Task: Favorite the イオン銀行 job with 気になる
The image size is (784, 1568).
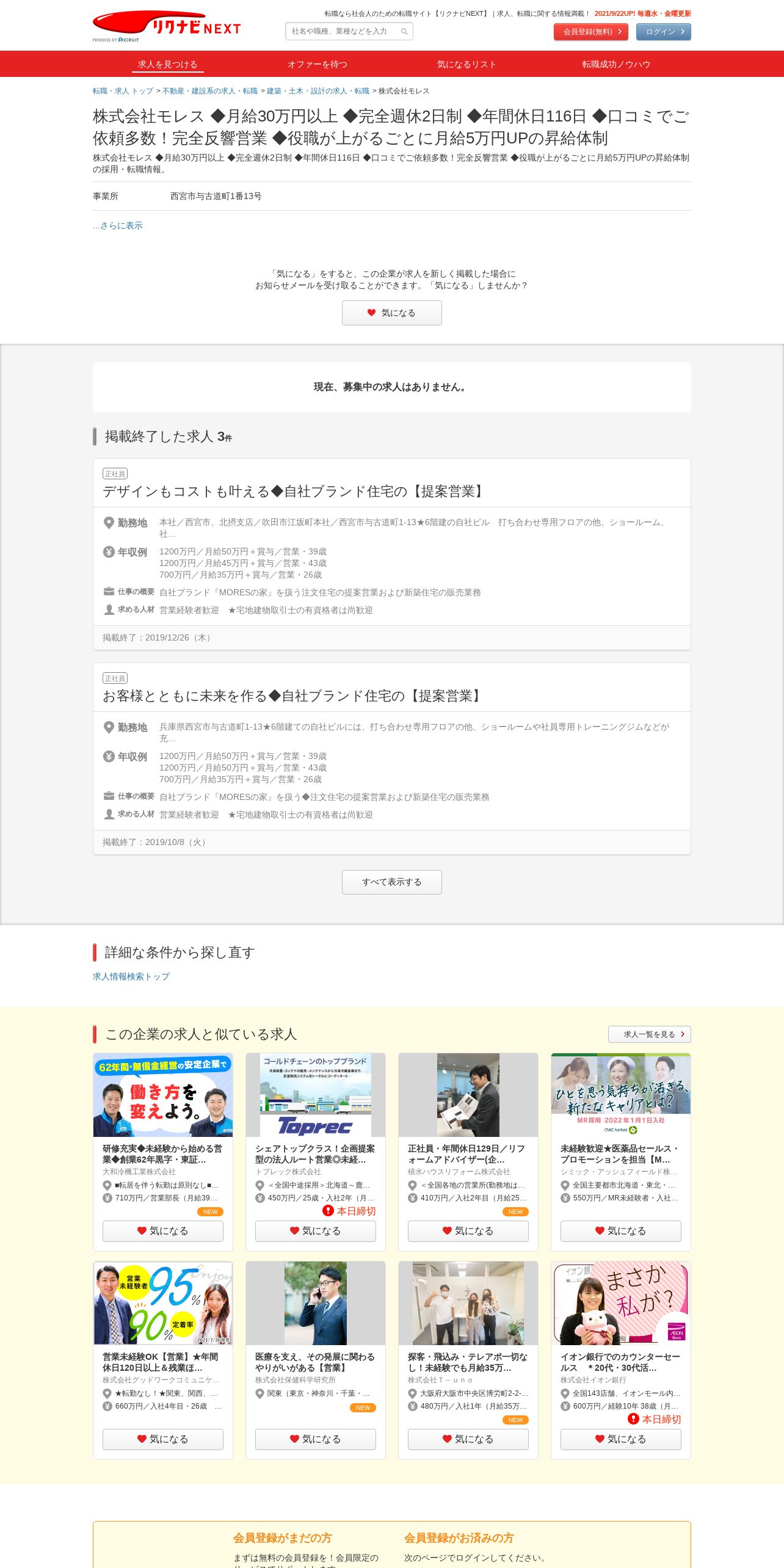Action: [621, 1439]
